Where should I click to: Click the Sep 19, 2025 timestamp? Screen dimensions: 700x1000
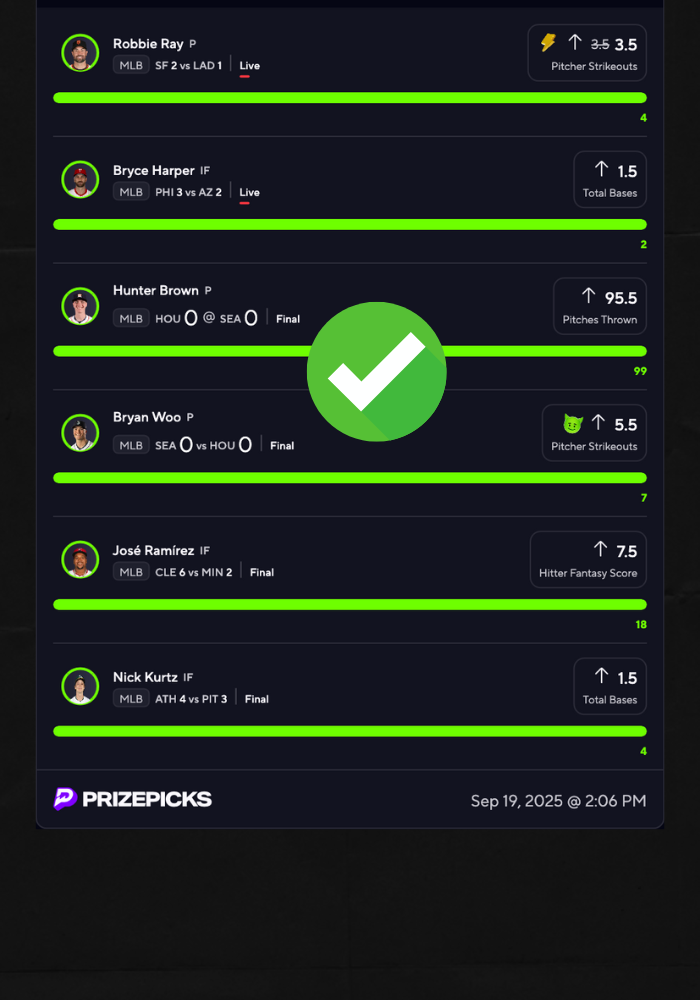558,801
